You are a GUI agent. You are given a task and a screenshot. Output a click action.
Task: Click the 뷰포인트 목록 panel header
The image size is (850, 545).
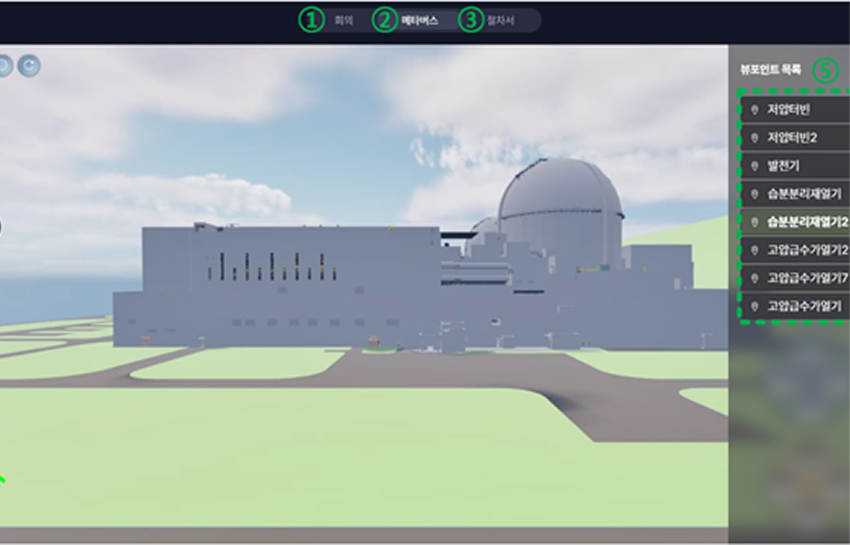click(770, 70)
